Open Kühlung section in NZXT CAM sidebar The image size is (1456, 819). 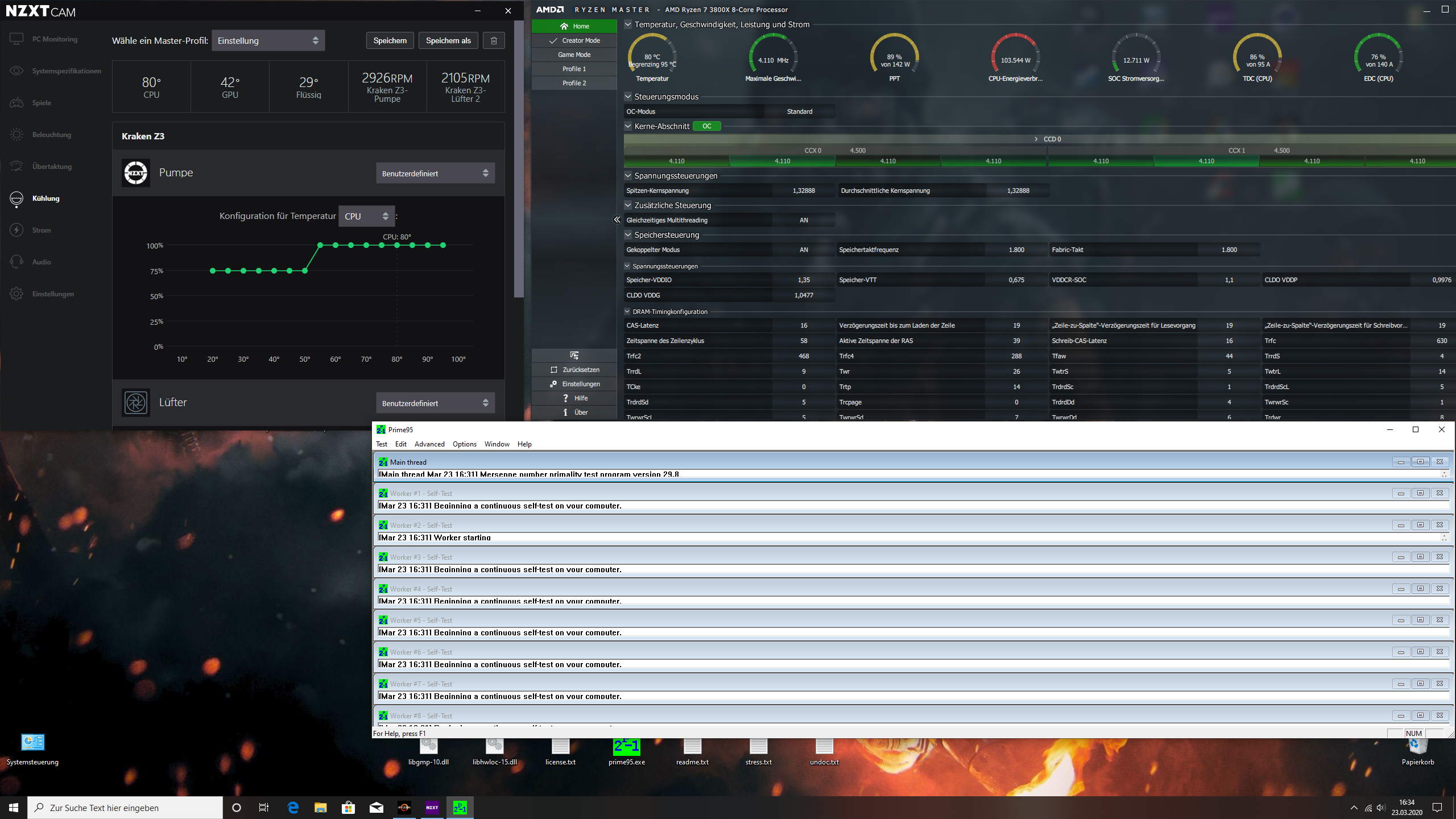click(45, 198)
